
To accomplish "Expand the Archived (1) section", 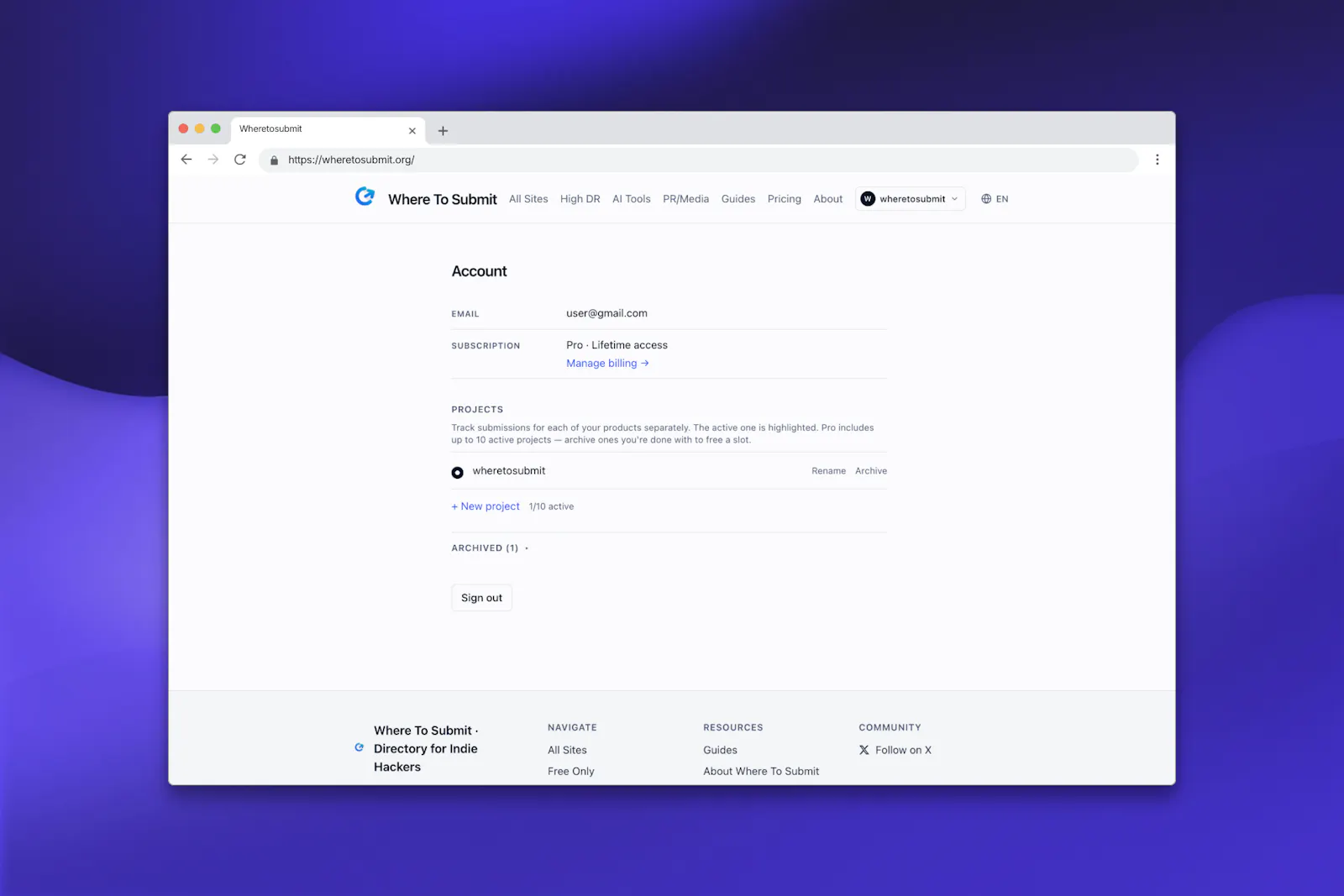I will point(490,548).
